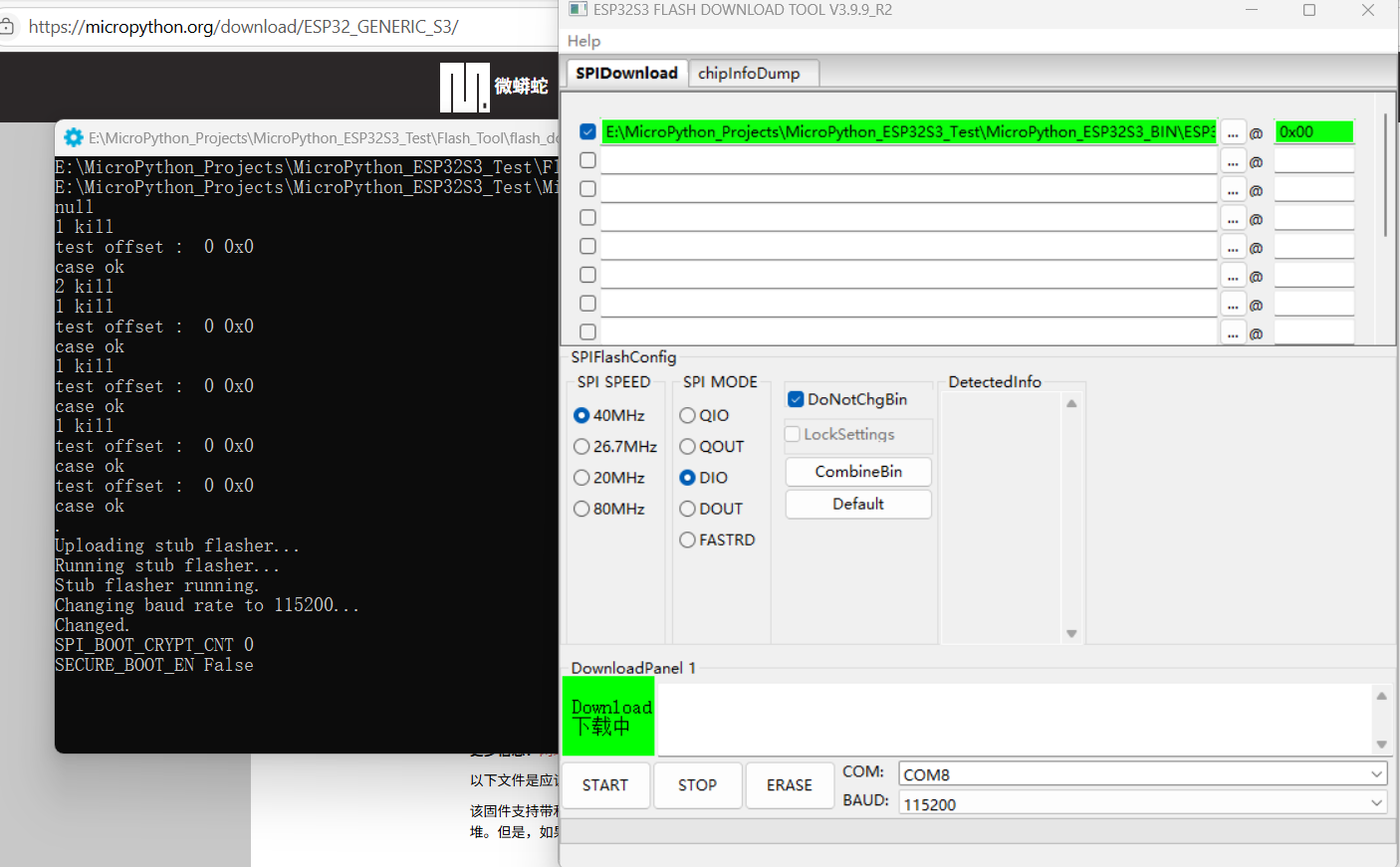Click "Changing baud rate to 115200..." console line
The image size is (1400, 867).
point(207,605)
